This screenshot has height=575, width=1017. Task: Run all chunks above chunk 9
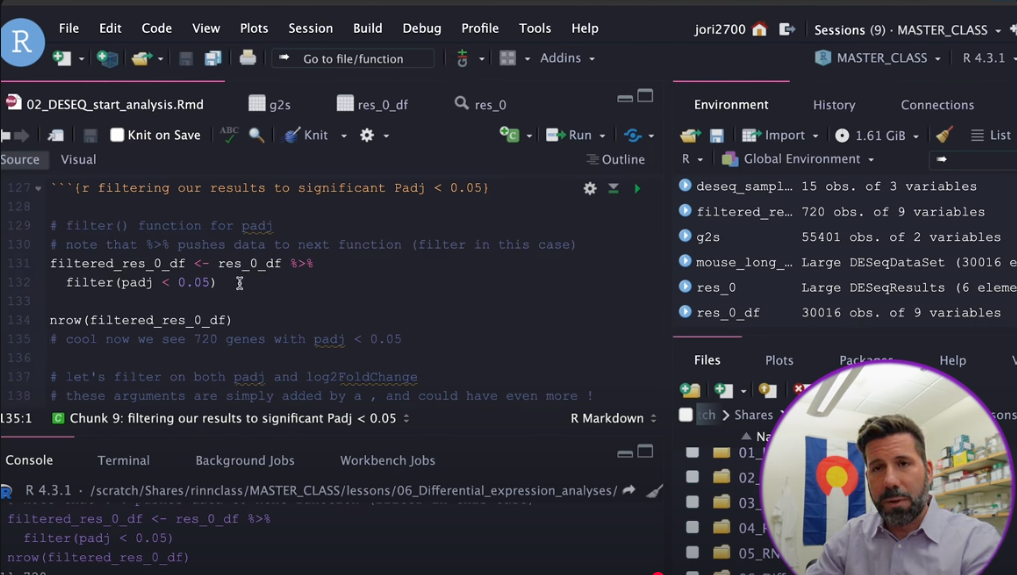click(x=614, y=188)
